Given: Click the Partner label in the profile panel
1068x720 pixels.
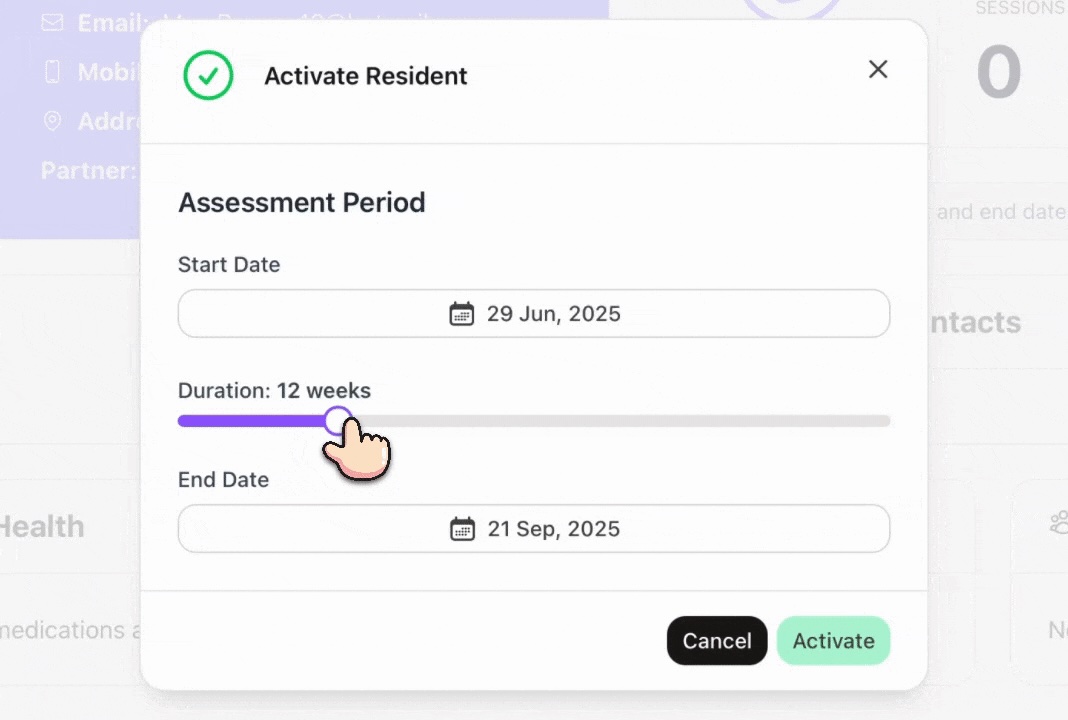Looking at the screenshot, I should pos(88,170).
